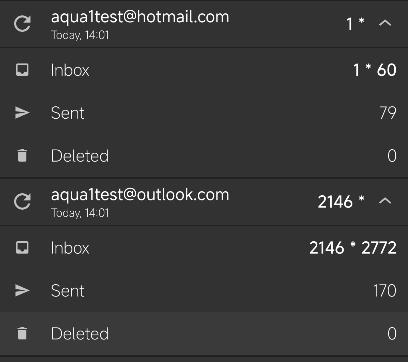Click the outlook Deleted trash icon

(x=22, y=333)
